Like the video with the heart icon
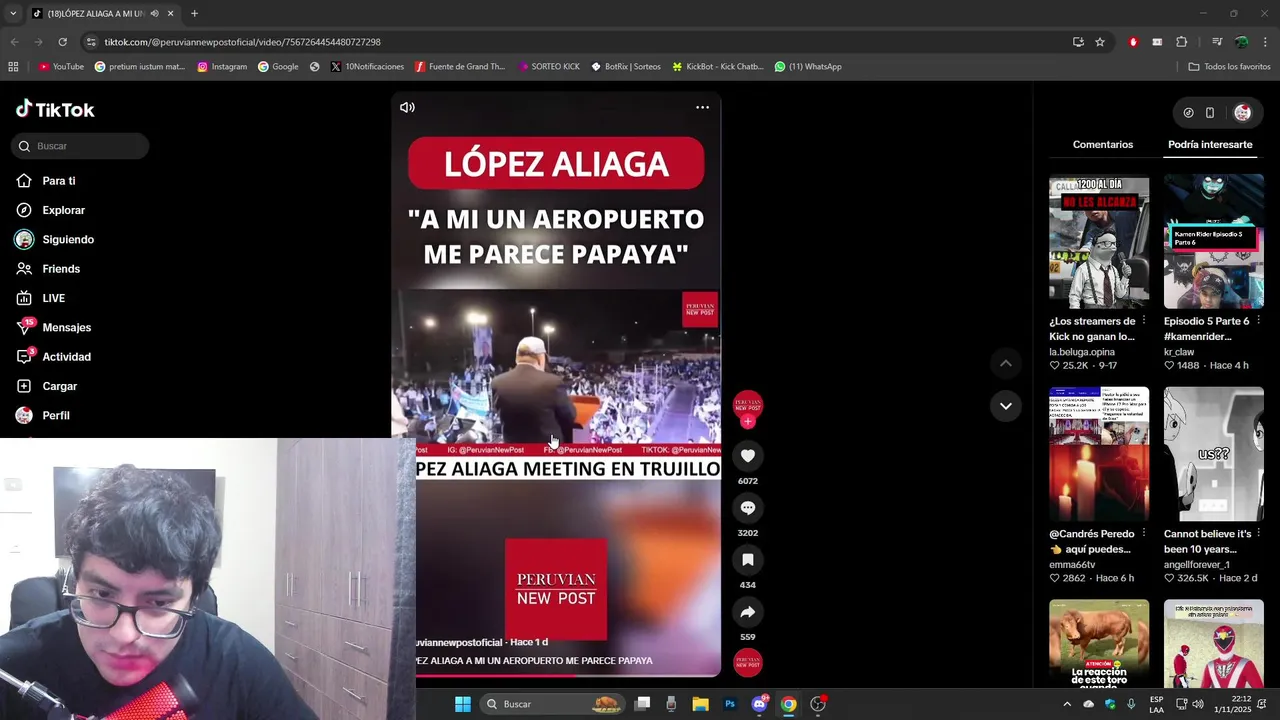1280x720 pixels. (747, 456)
